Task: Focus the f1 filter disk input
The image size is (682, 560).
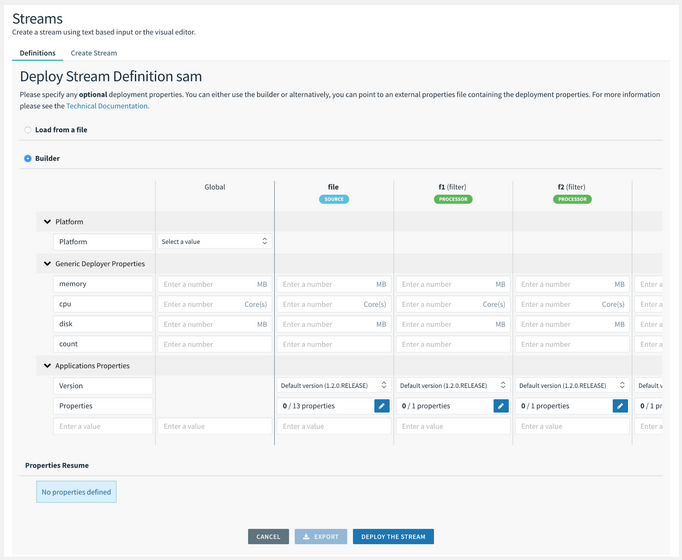Action: pos(453,324)
